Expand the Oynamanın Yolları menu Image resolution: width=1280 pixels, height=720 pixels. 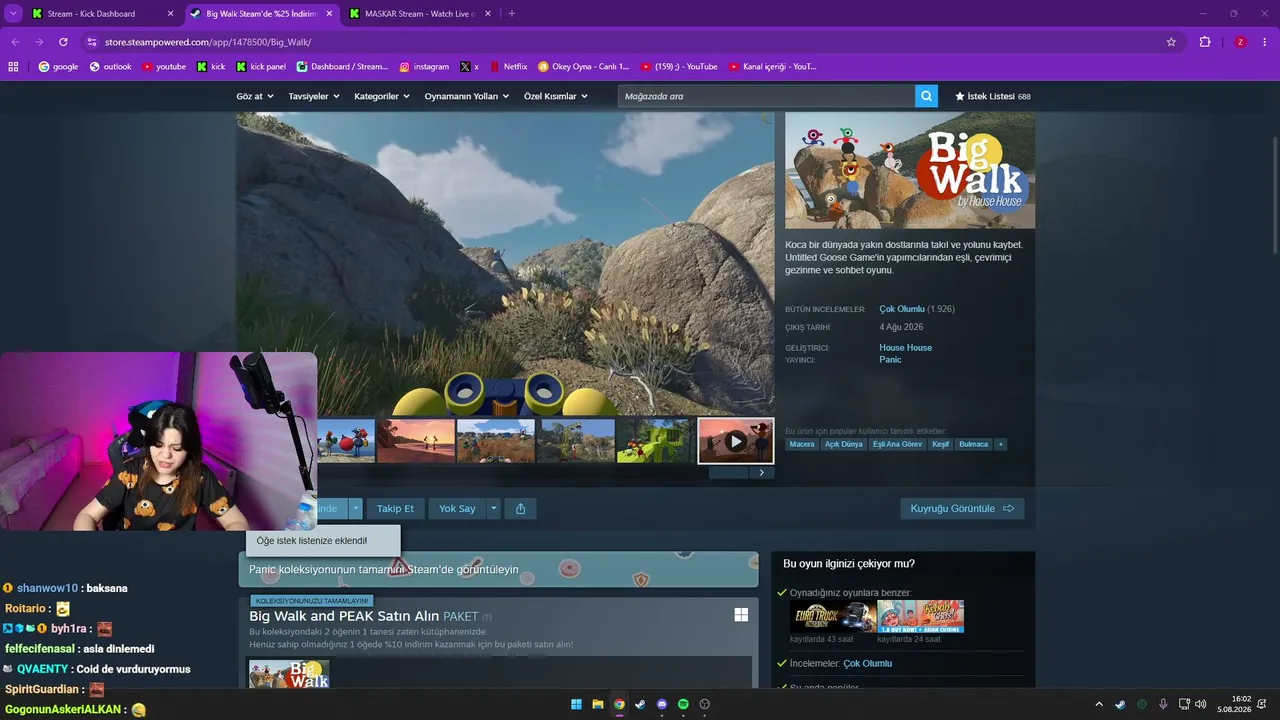[467, 96]
